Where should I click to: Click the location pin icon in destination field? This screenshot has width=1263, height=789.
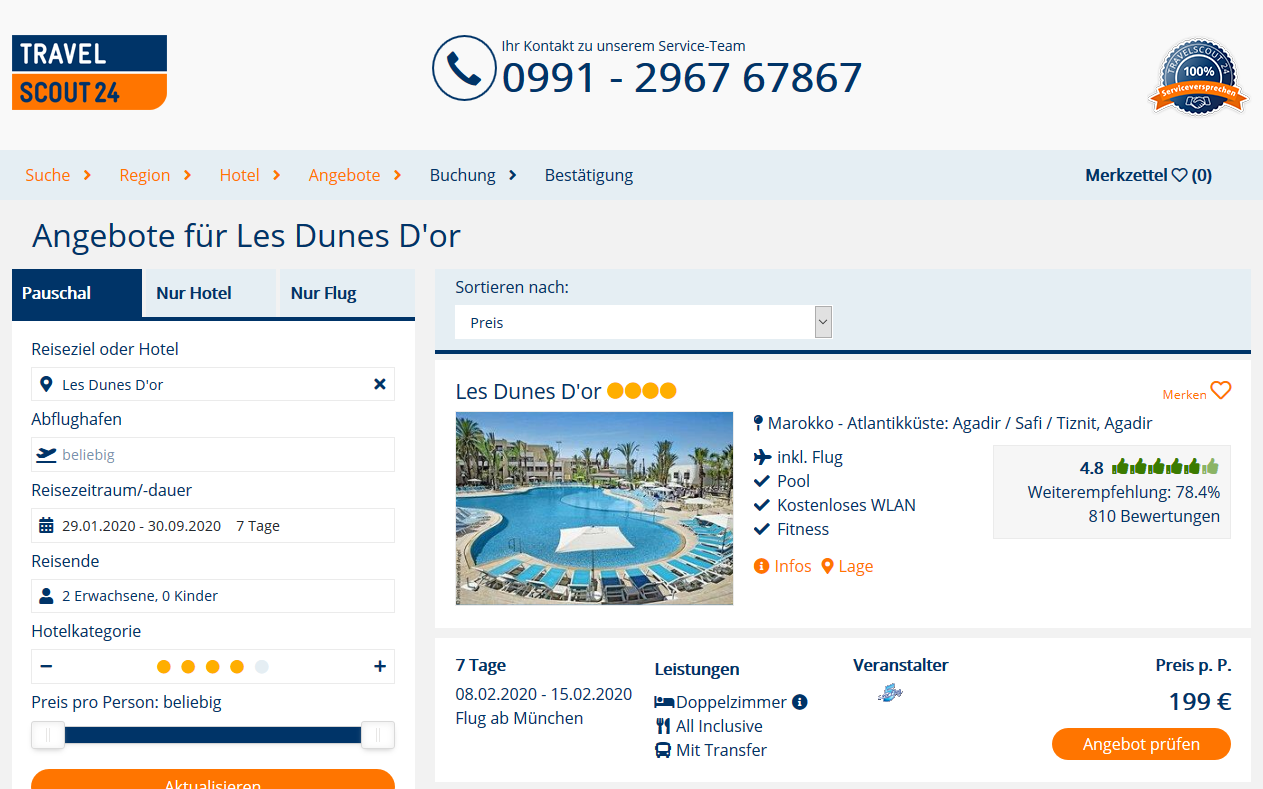click(46, 384)
